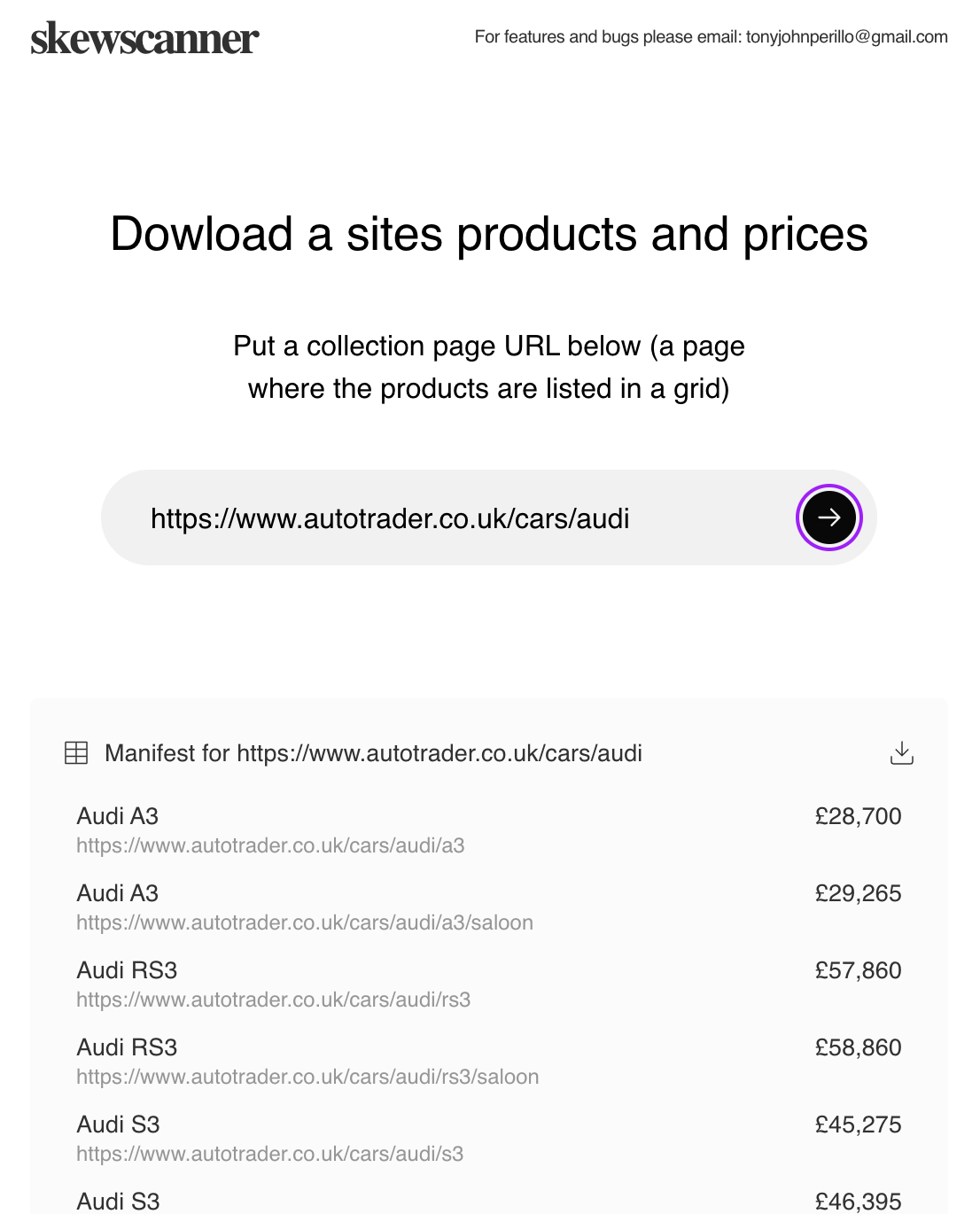
Task: Click the £28,700 price value
Action: point(858,816)
